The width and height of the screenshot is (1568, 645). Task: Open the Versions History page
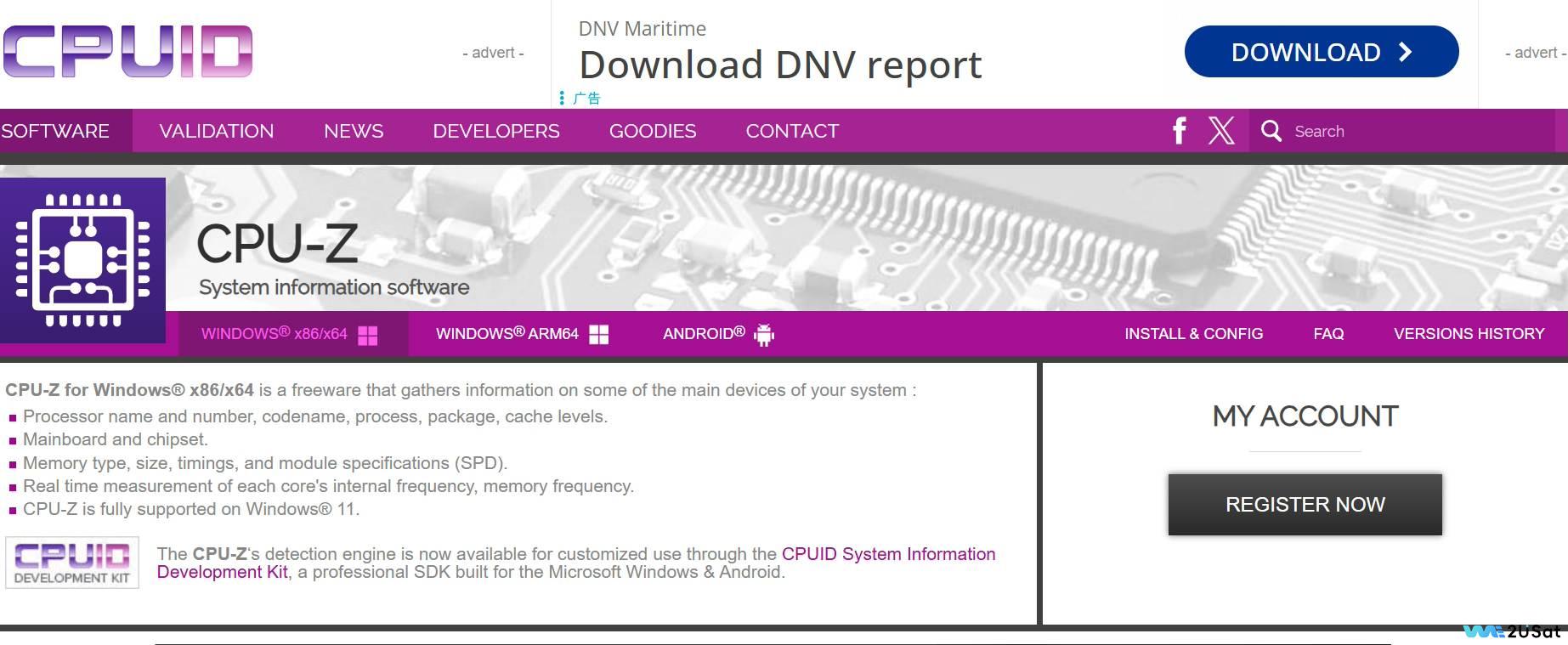[x=1469, y=334]
